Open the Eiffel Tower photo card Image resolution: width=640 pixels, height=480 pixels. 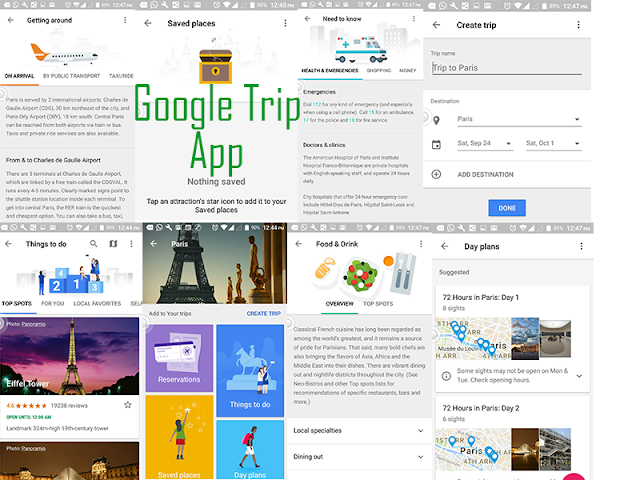(69, 356)
